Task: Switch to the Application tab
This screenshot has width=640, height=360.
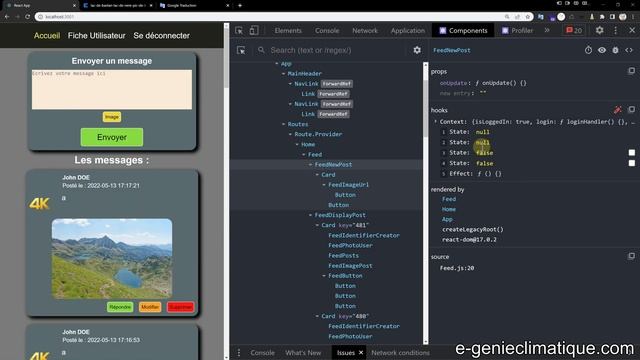Action: pos(408,31)
